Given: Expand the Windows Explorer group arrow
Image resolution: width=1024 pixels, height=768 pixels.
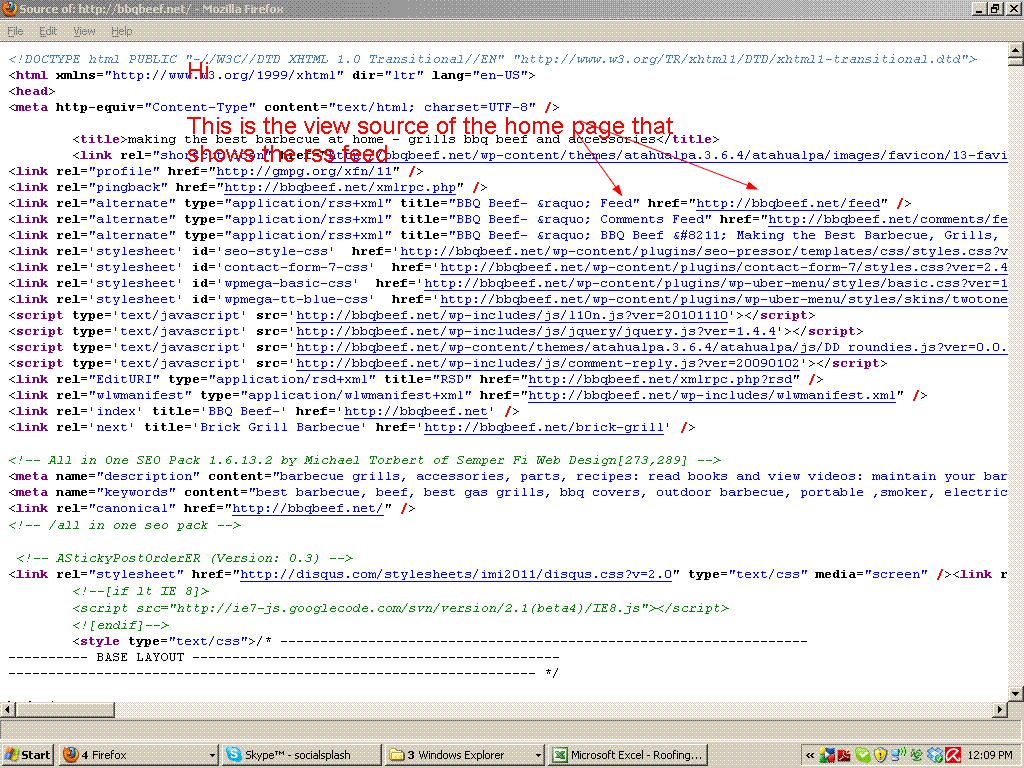Looking at the screenshot, I should click(538, 755).
